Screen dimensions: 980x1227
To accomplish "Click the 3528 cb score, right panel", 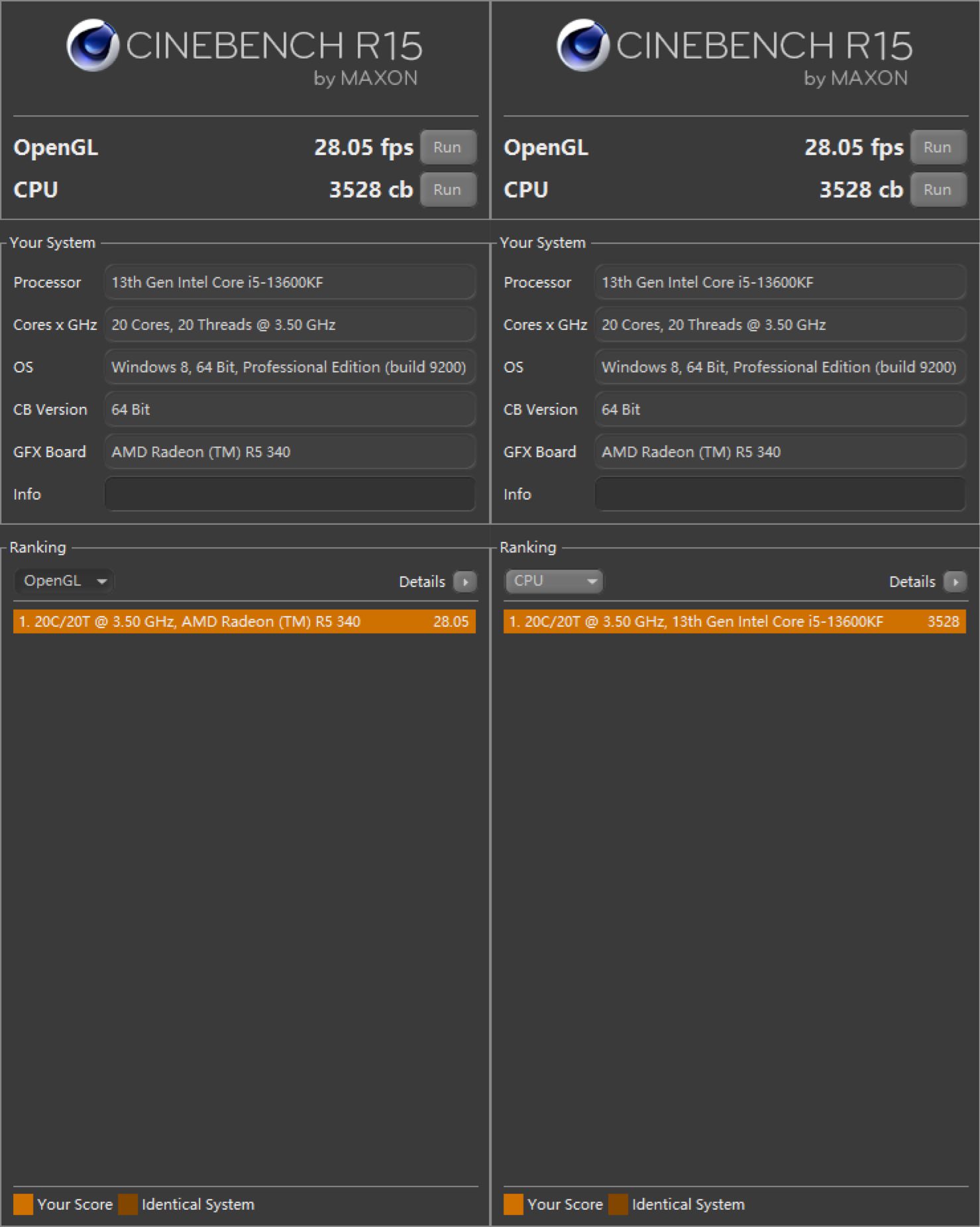I will (861, 189).
